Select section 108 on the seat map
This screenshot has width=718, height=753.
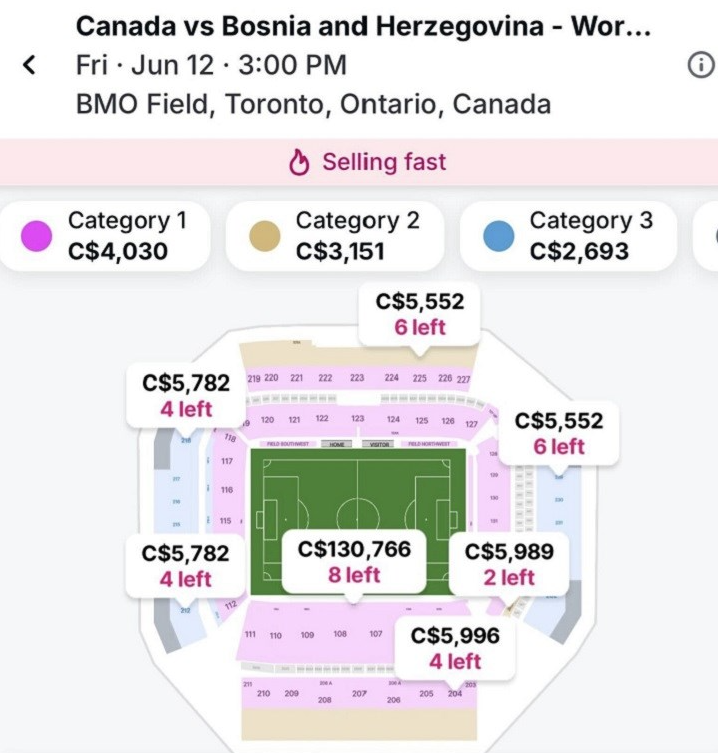(x=340, y=634)
